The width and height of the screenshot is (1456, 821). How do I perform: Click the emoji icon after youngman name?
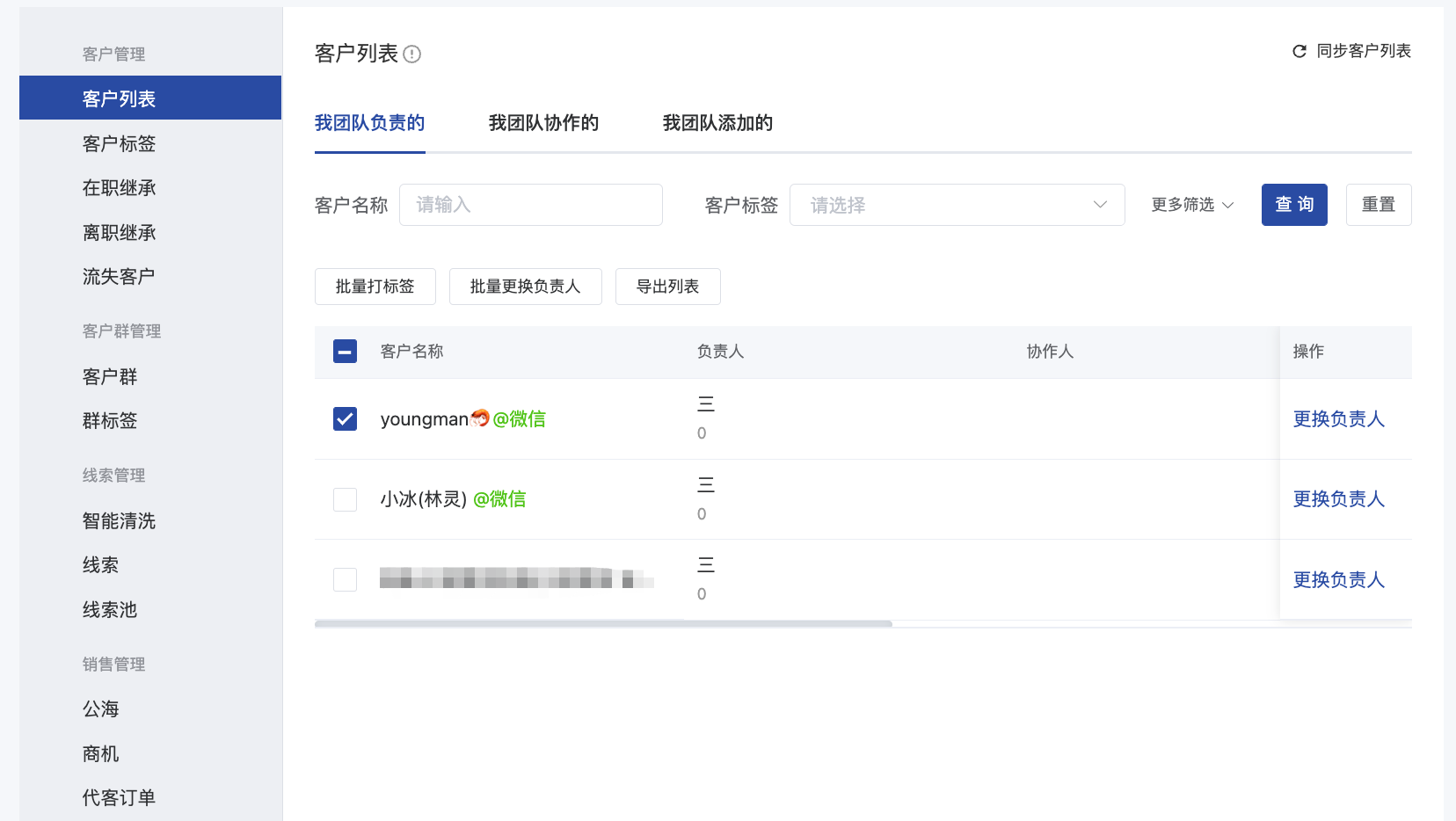pyautogui.click(x=480, y=418)
